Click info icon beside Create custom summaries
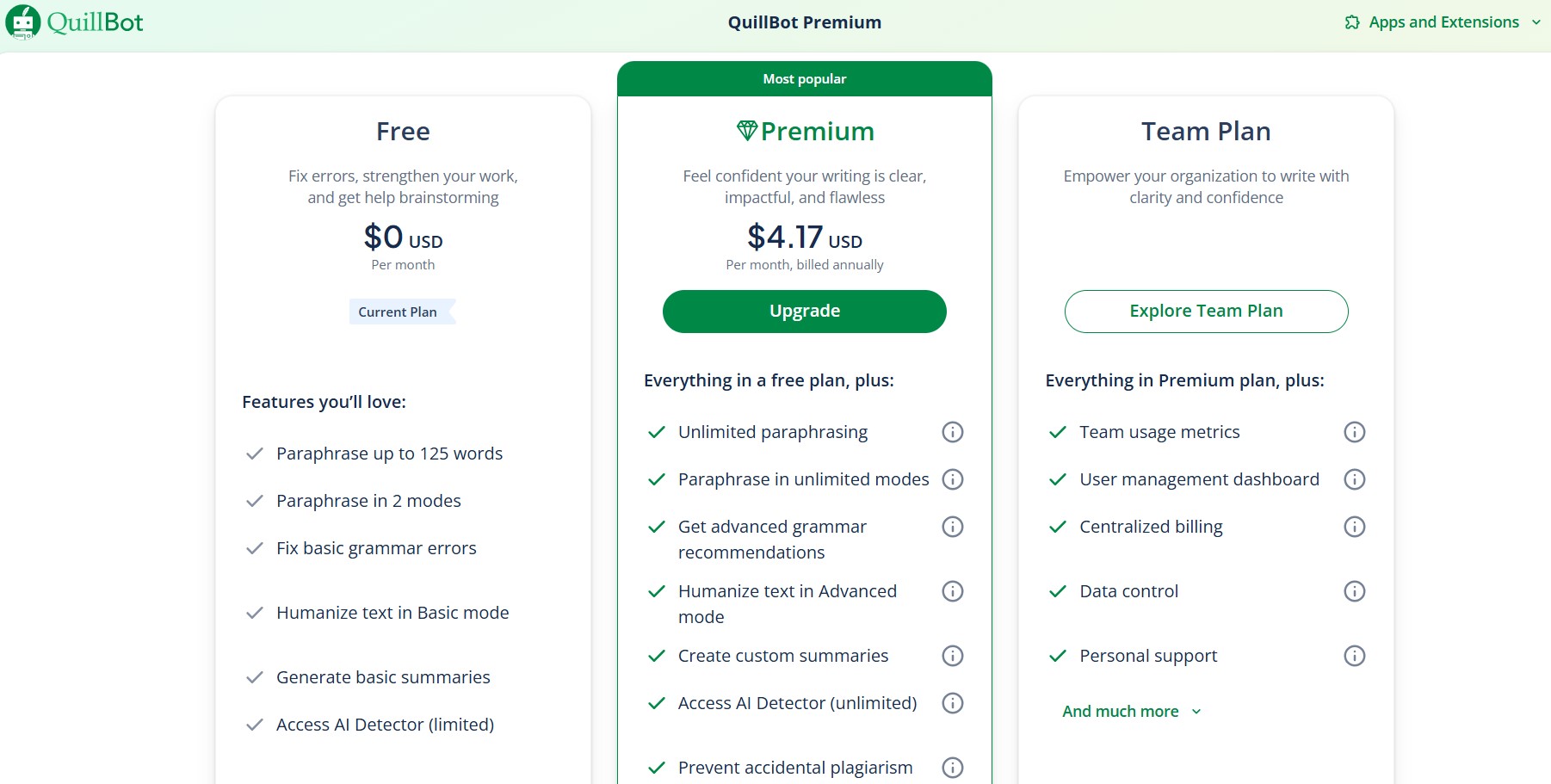1551x784 pixels. click(953, 656)
